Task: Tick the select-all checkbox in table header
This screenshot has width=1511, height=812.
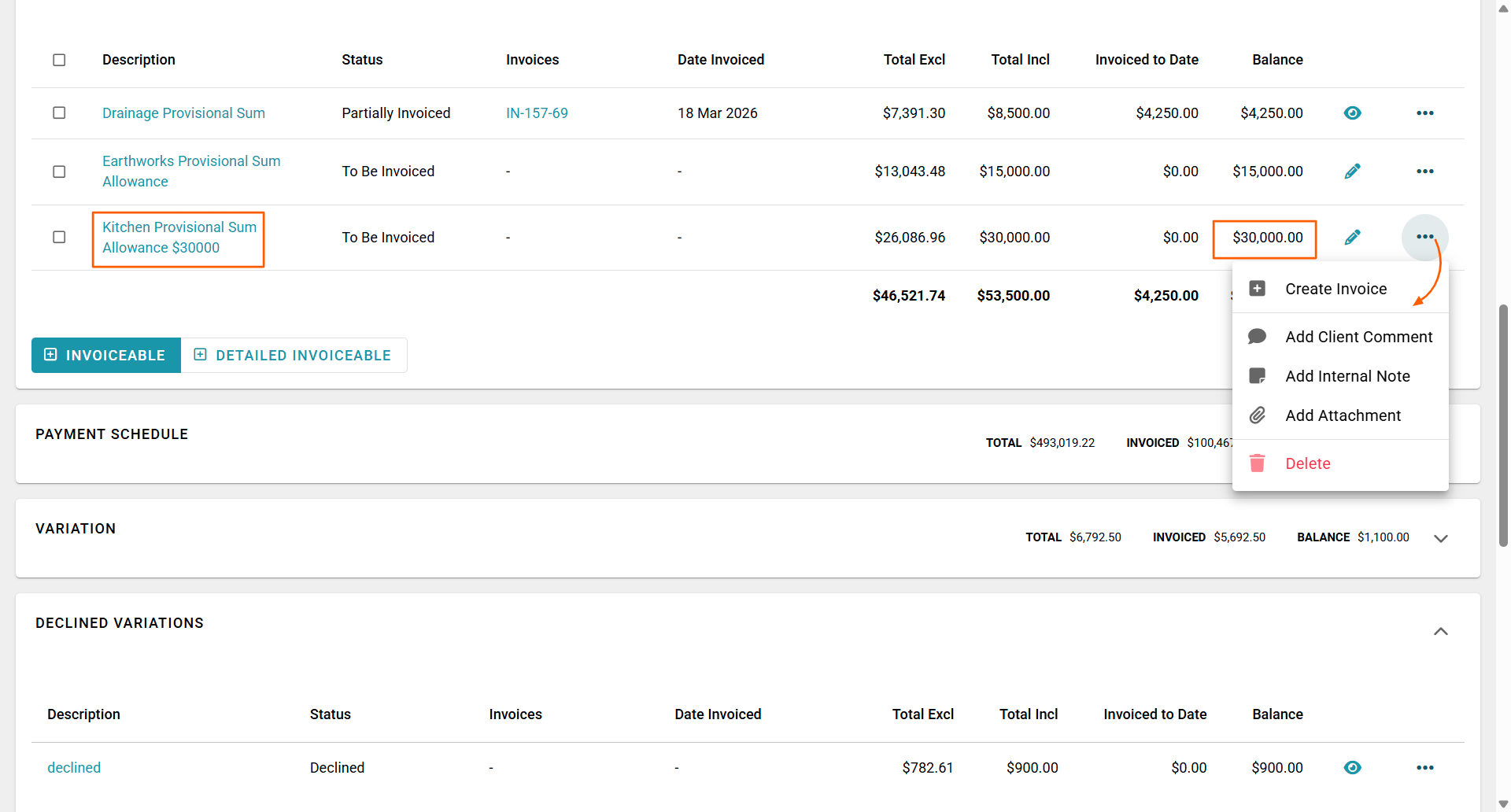Action: (59, 60)
